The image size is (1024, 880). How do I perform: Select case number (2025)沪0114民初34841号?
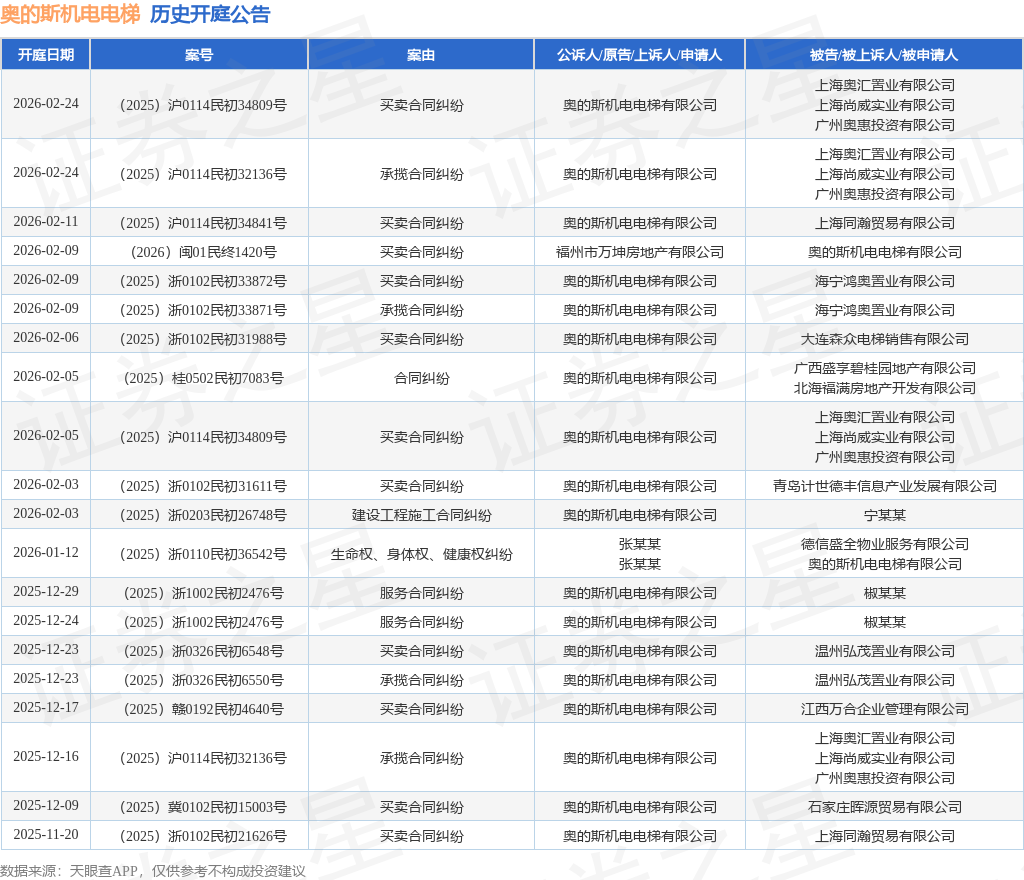tap(203, 223)
